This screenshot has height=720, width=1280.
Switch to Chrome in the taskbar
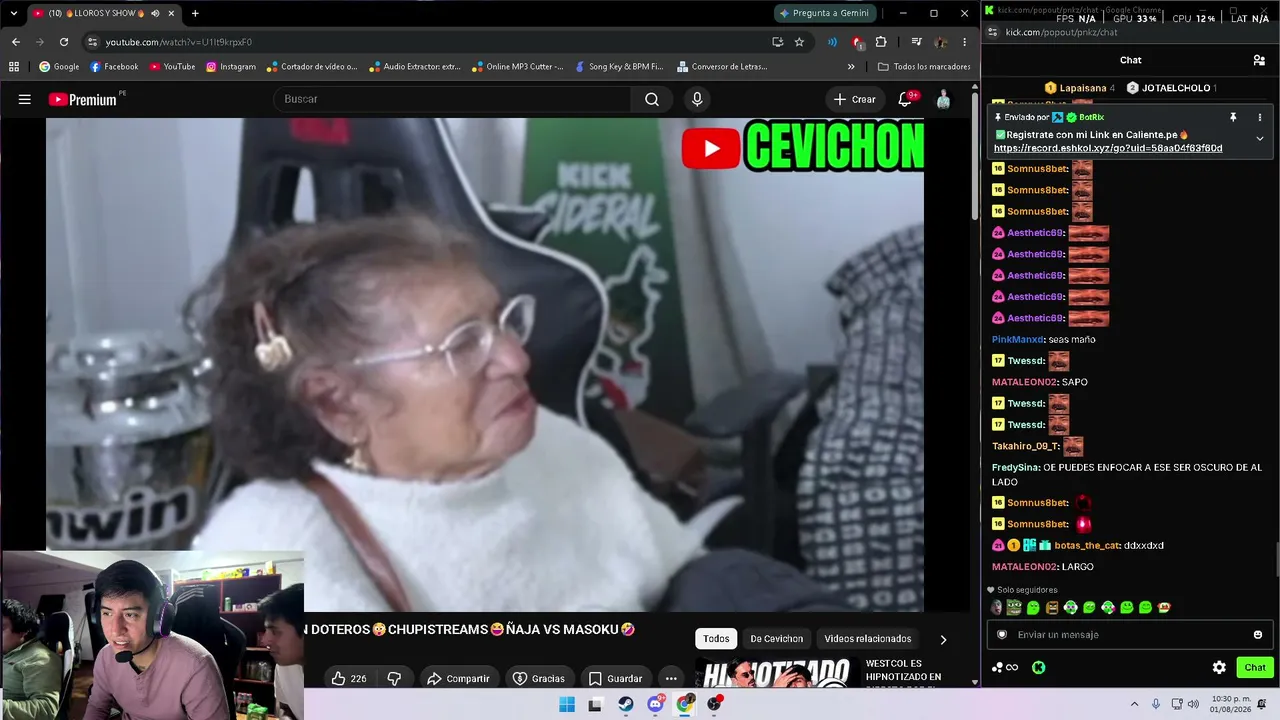pyautogui.click(x=685, y=704)
